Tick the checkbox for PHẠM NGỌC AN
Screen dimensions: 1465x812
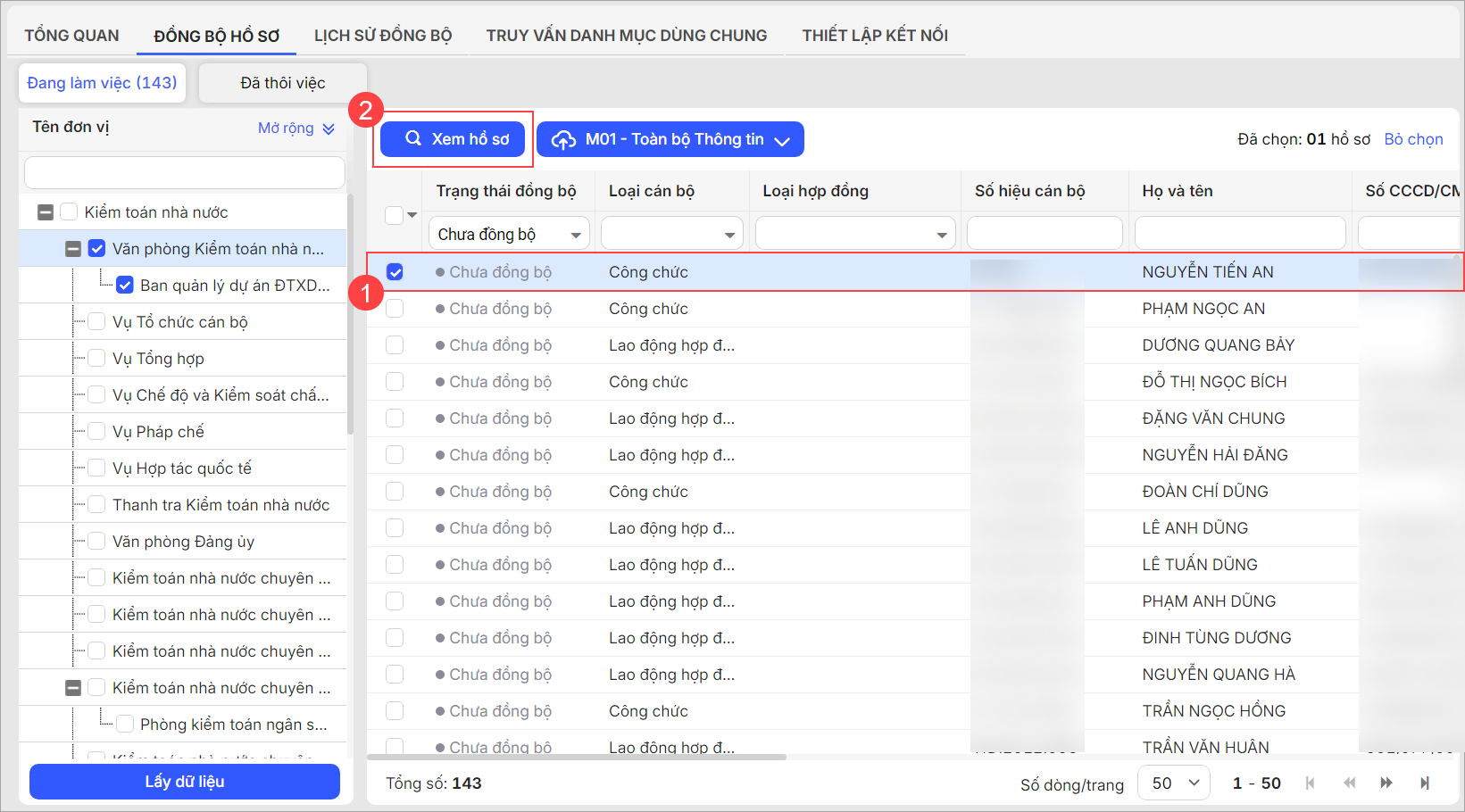pos(395,309)
